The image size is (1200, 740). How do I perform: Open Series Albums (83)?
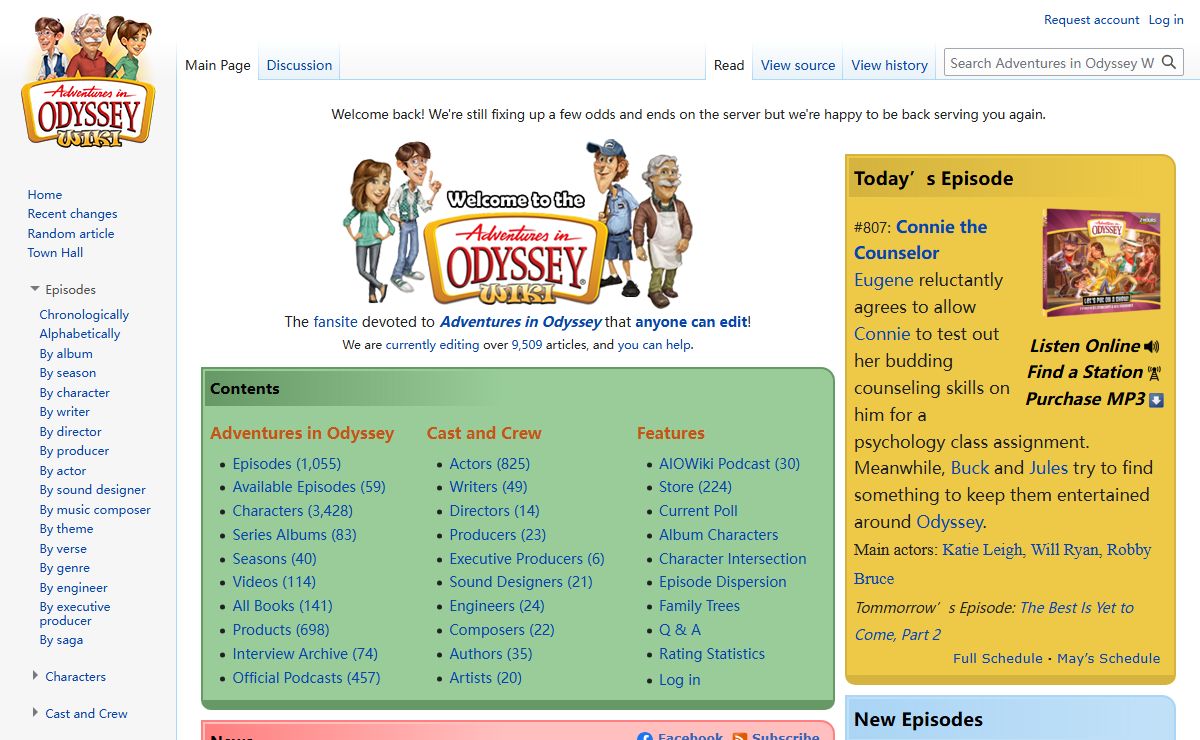(x=295, y=535)
